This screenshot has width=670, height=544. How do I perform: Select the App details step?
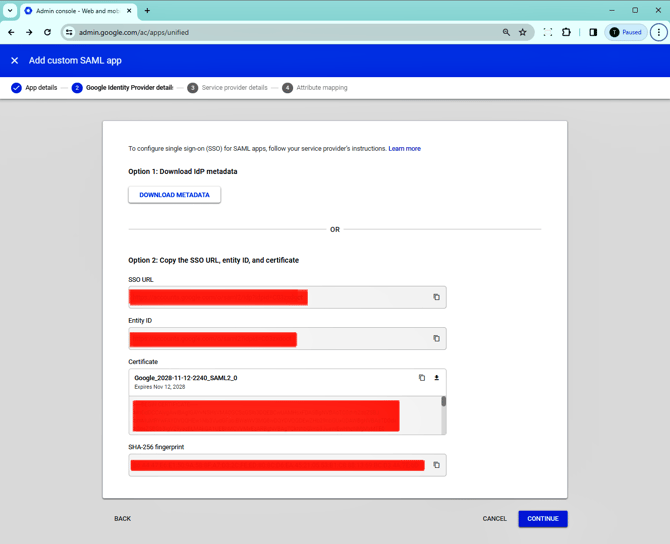34,88
